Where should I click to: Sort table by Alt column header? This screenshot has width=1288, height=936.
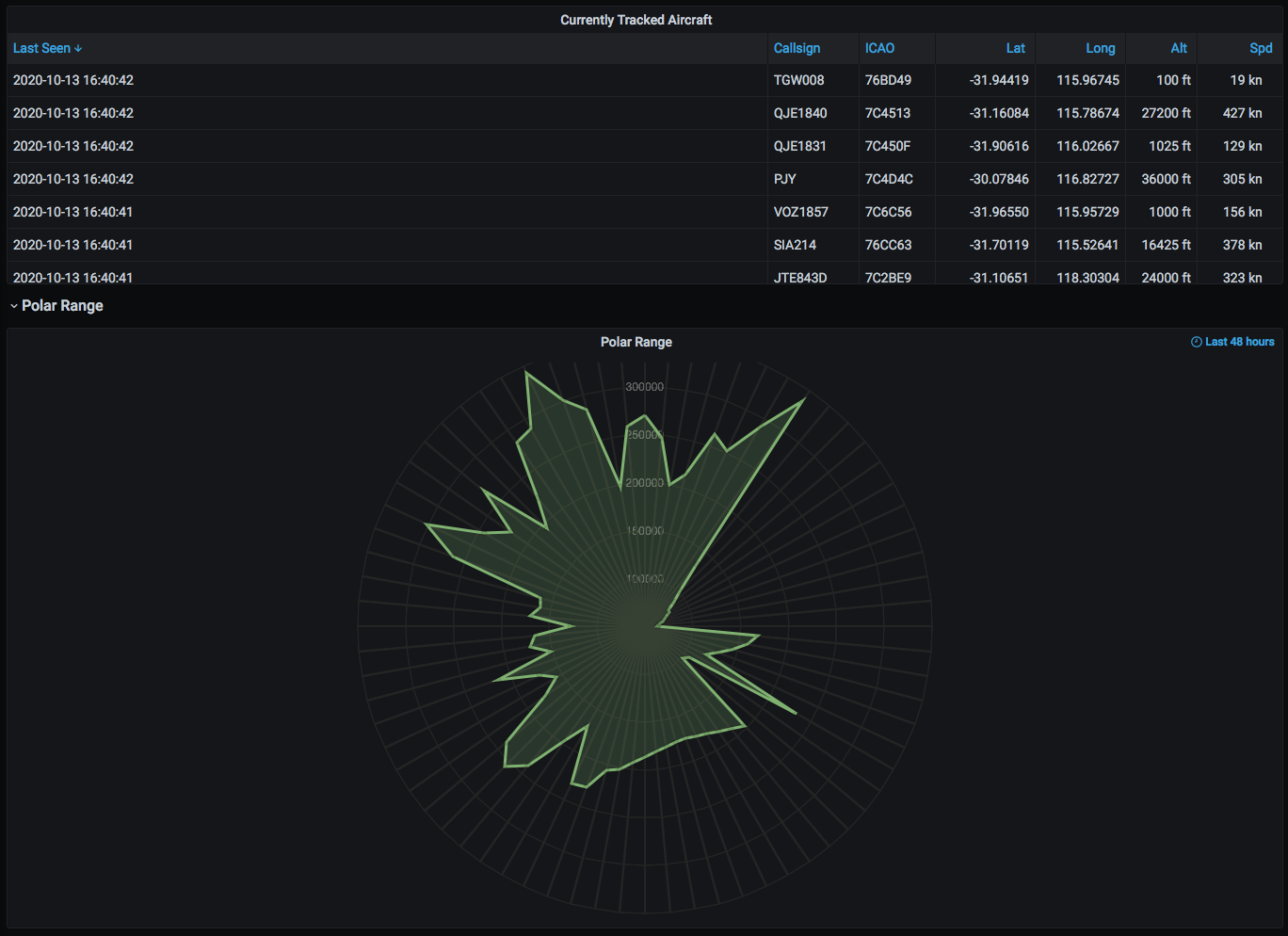(1179, 48)
